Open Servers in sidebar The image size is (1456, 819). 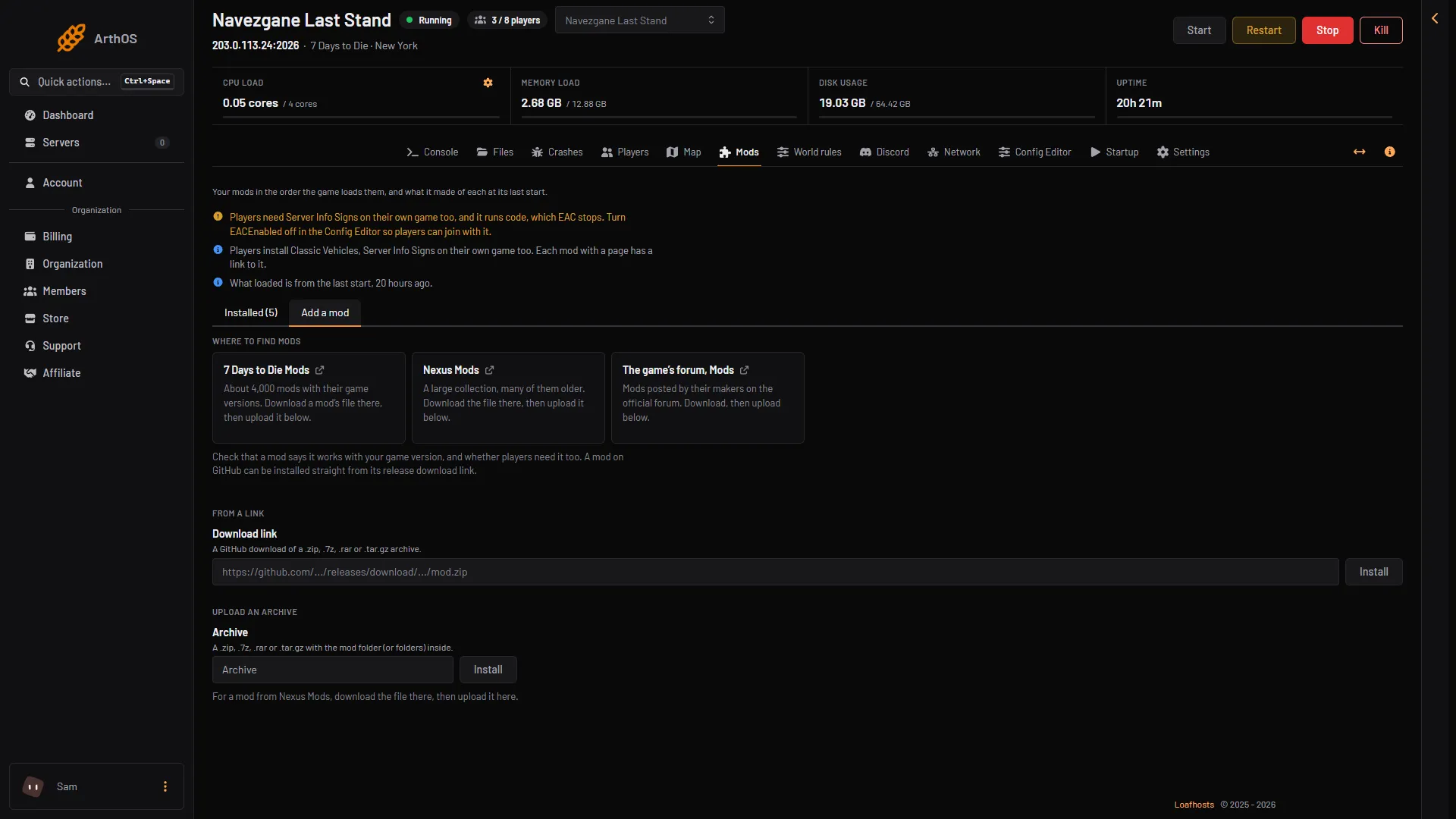[x=96, y=143]
